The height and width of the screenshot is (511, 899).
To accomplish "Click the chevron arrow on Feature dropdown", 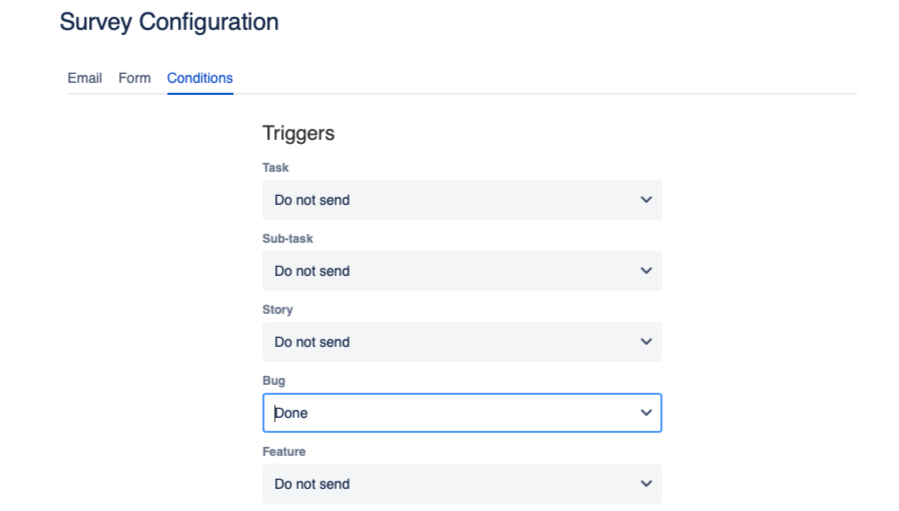I will coord(646,484).
